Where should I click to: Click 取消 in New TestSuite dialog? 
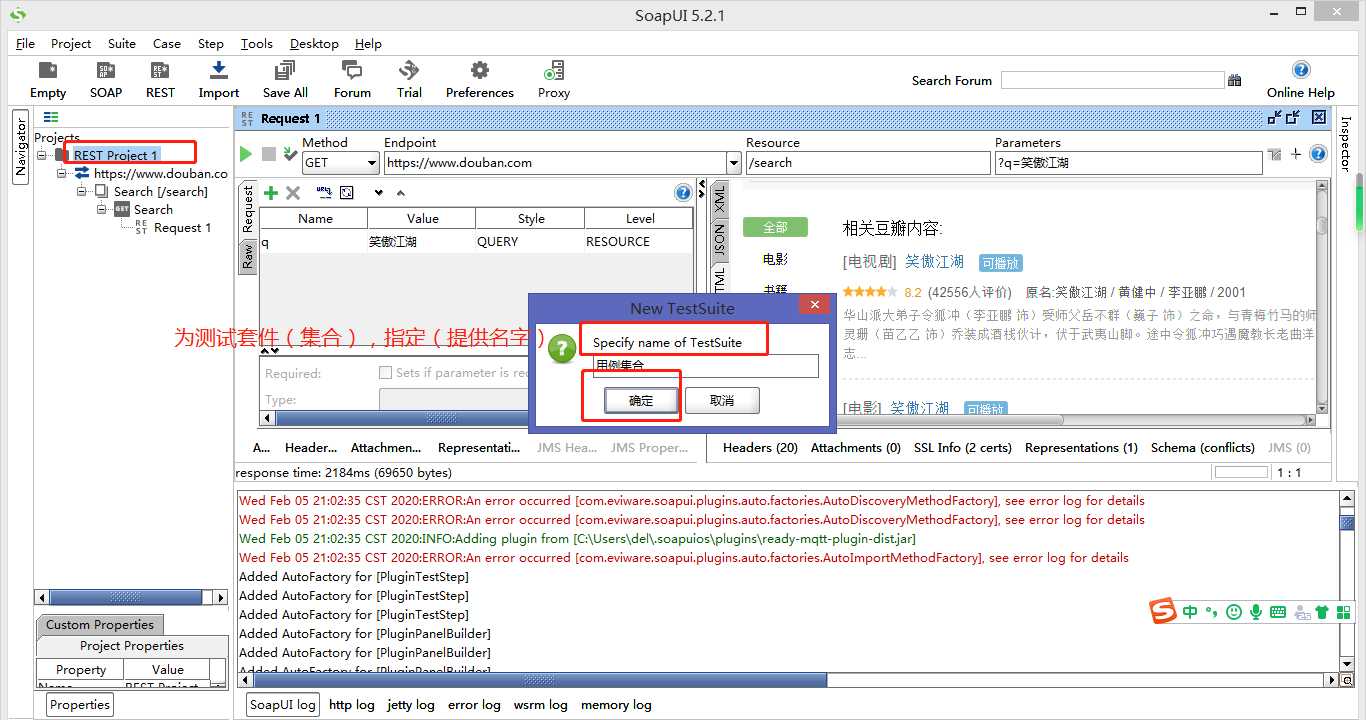(722, 400)
